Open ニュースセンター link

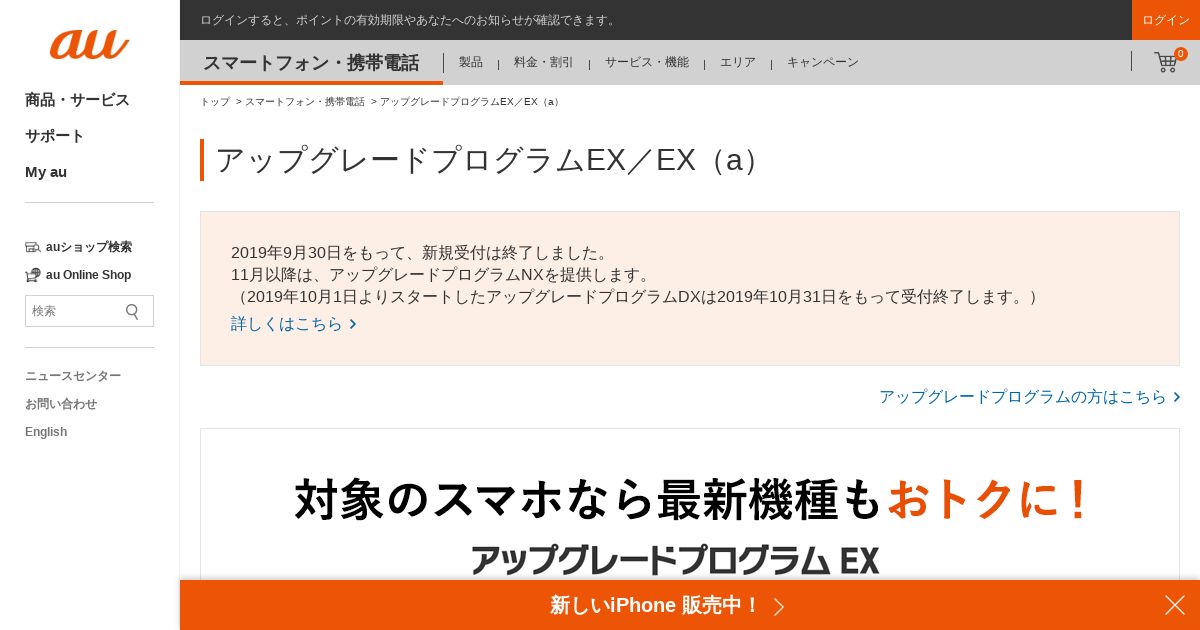pos(73,376)
